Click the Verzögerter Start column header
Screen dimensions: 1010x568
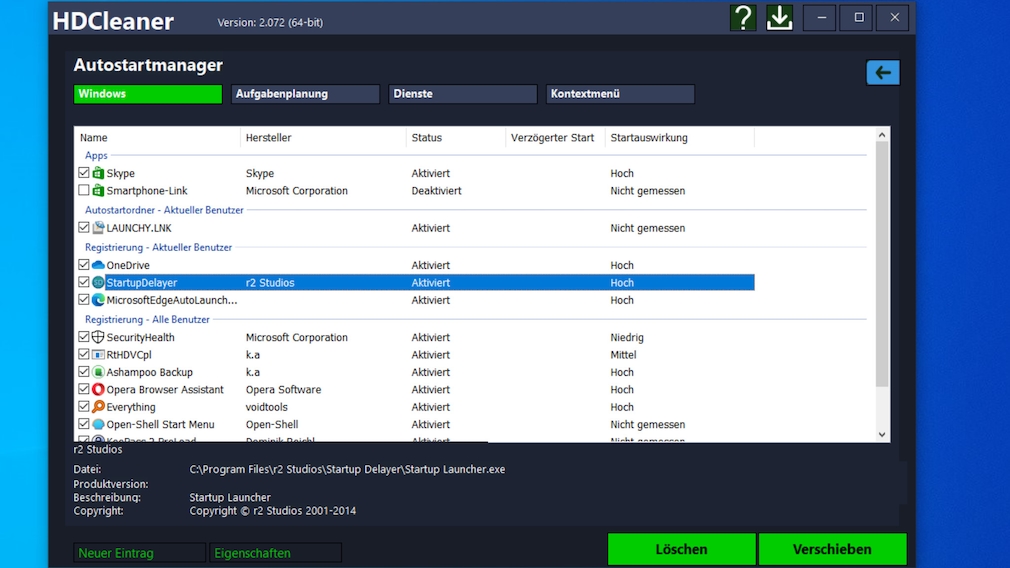[555, 137]
